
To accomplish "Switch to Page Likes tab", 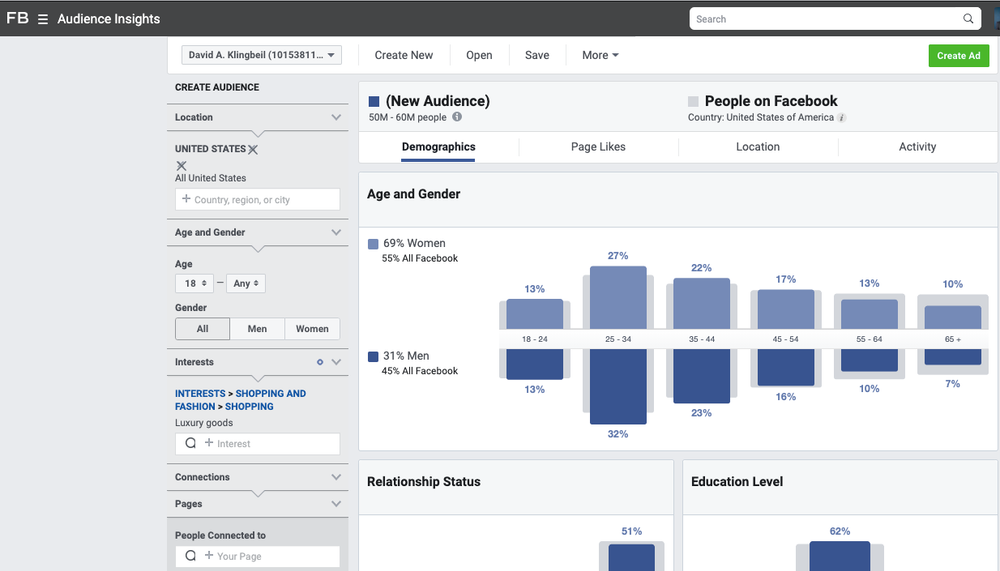I will tap(598, 147).
